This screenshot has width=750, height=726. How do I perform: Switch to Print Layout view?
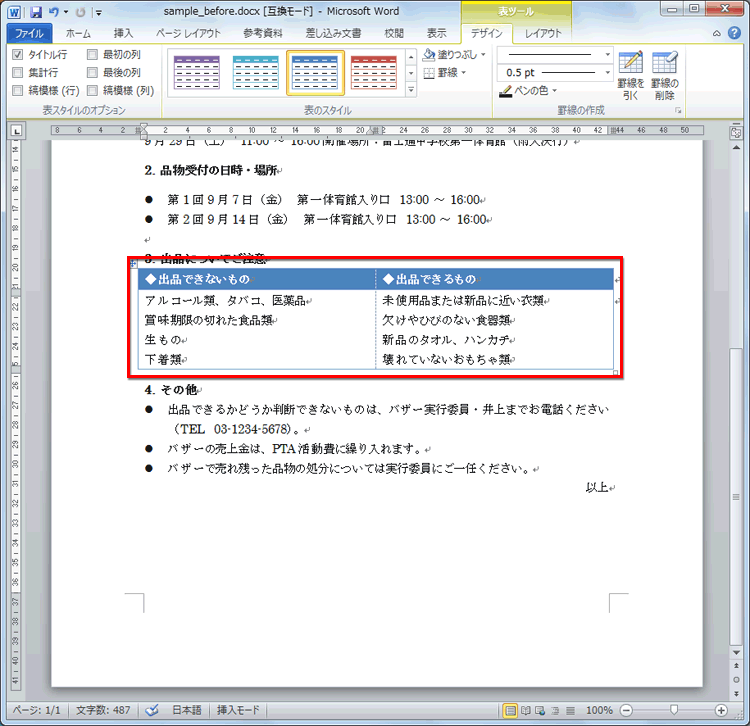(510, 711)
